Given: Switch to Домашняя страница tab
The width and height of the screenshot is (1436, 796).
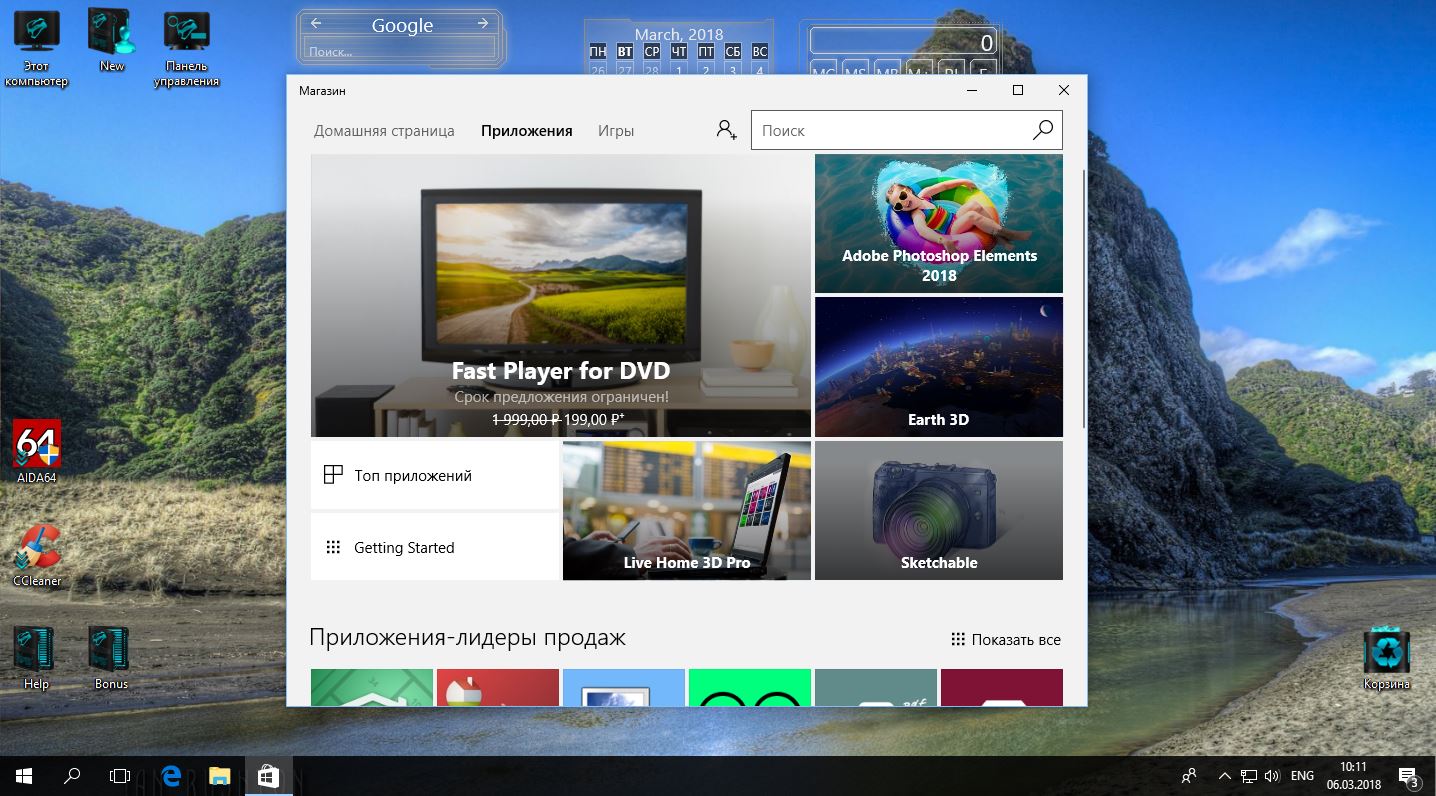Looking at the screenshot, I should coord(384,131).
